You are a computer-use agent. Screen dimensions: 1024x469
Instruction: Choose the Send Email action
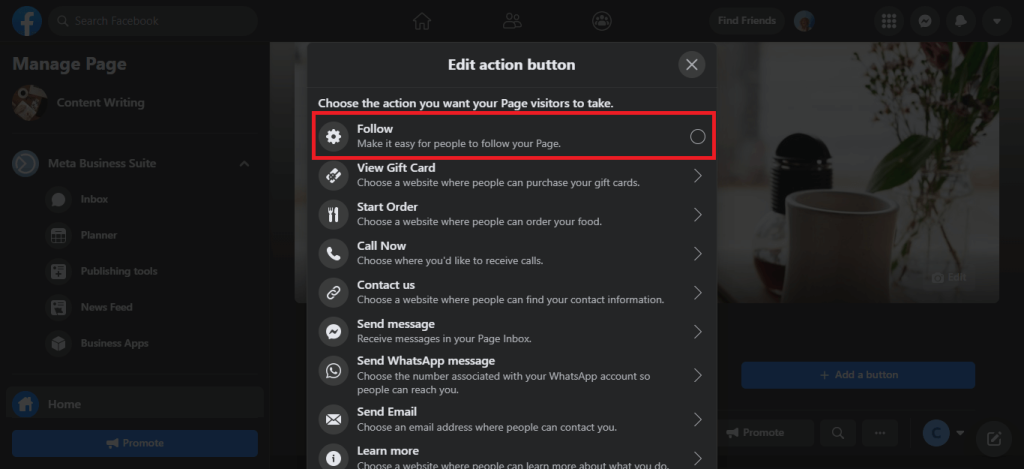tap(511, 419)
